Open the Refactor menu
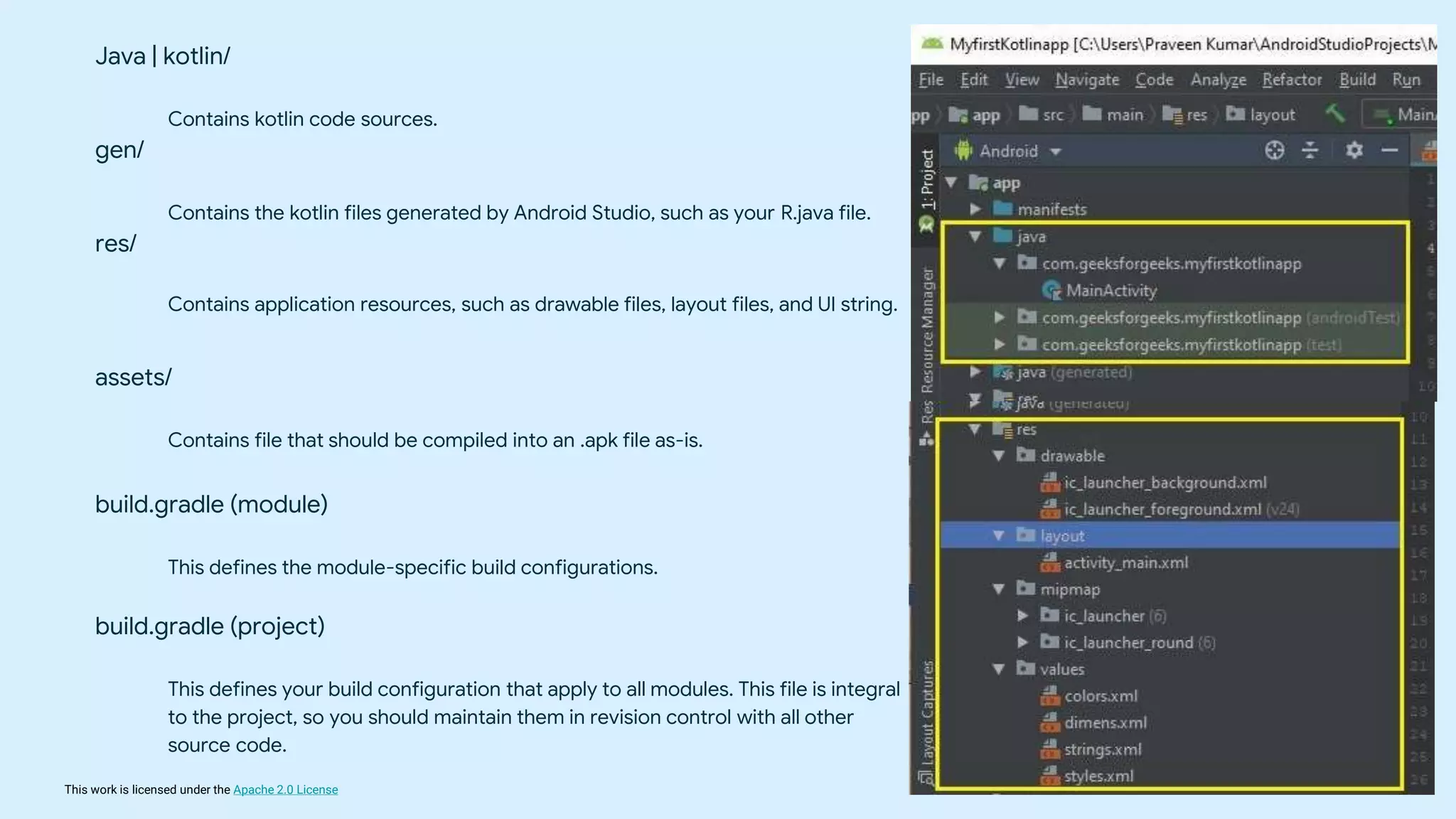1456x819 pixels. tap(1291, 80)
